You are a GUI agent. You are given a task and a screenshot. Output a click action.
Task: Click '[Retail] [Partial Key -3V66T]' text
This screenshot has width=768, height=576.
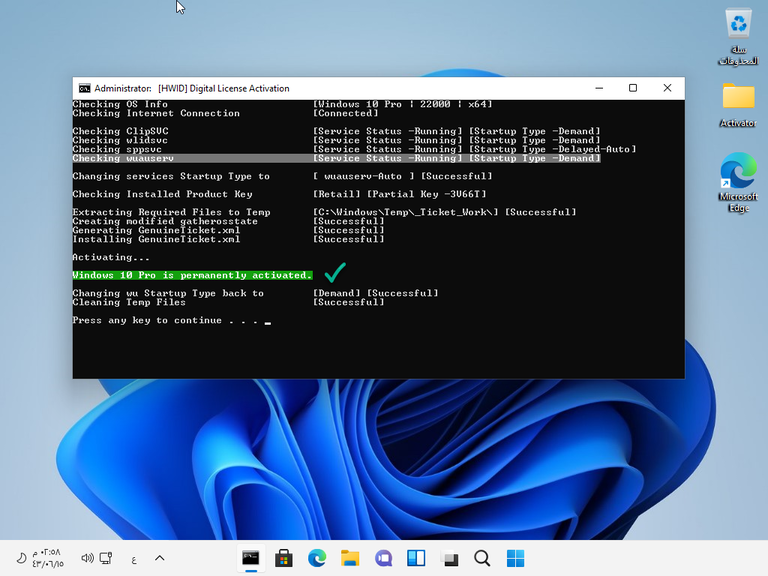pos(400,194)
